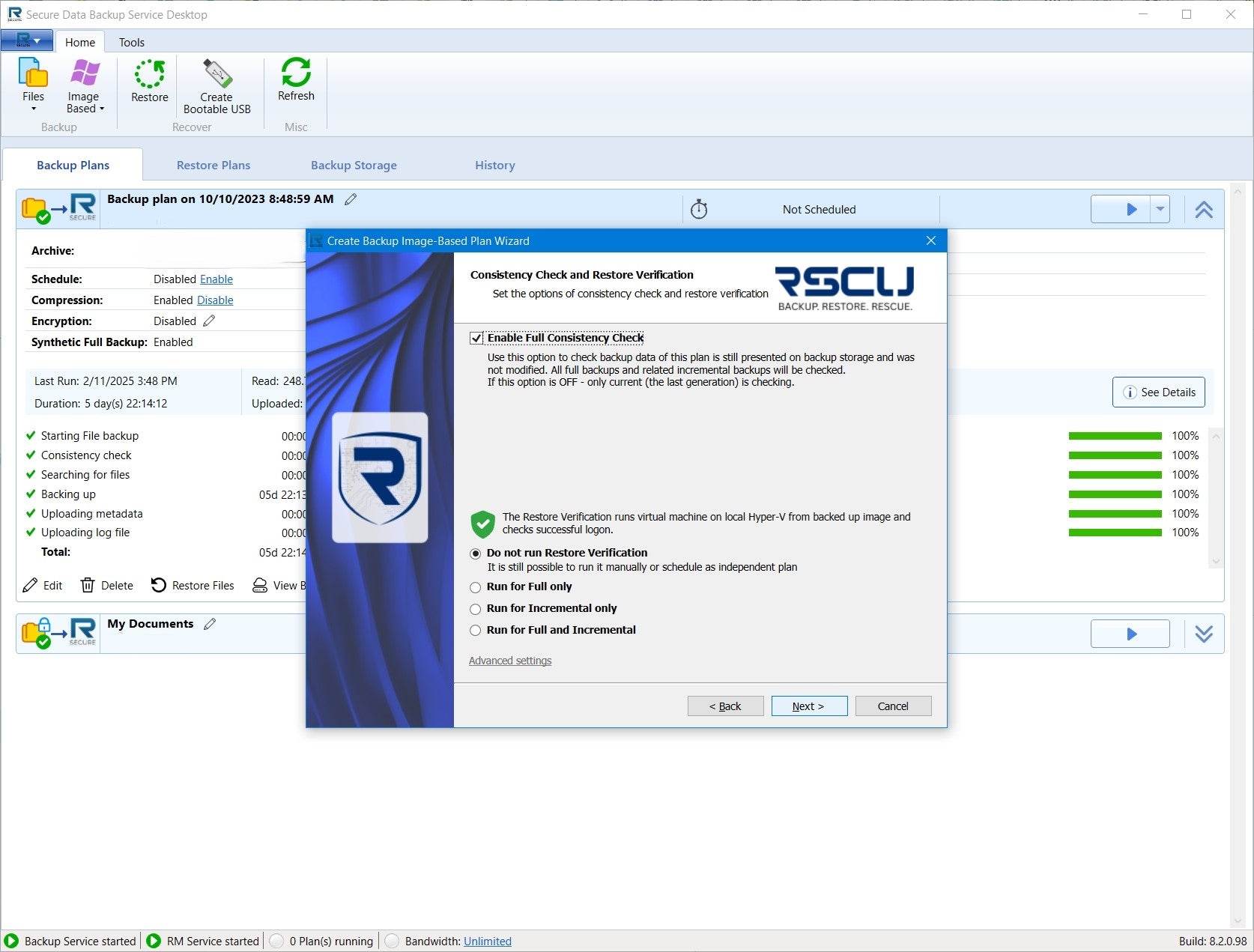Image resolution: width=1254 pixels, height=952 pixels.
Task: Select the Image Based backup tool
Action: point(84,82)
